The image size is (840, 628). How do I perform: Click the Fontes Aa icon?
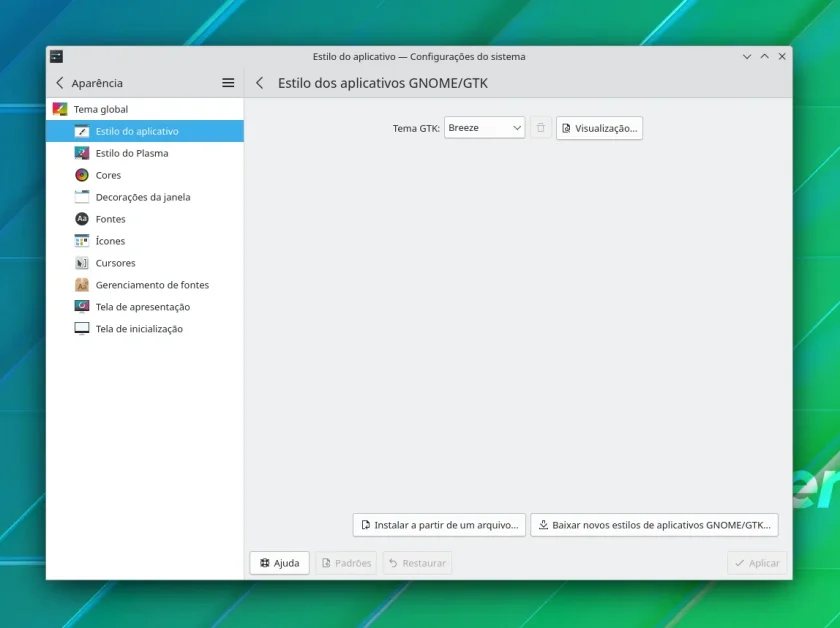coord(81,219)
